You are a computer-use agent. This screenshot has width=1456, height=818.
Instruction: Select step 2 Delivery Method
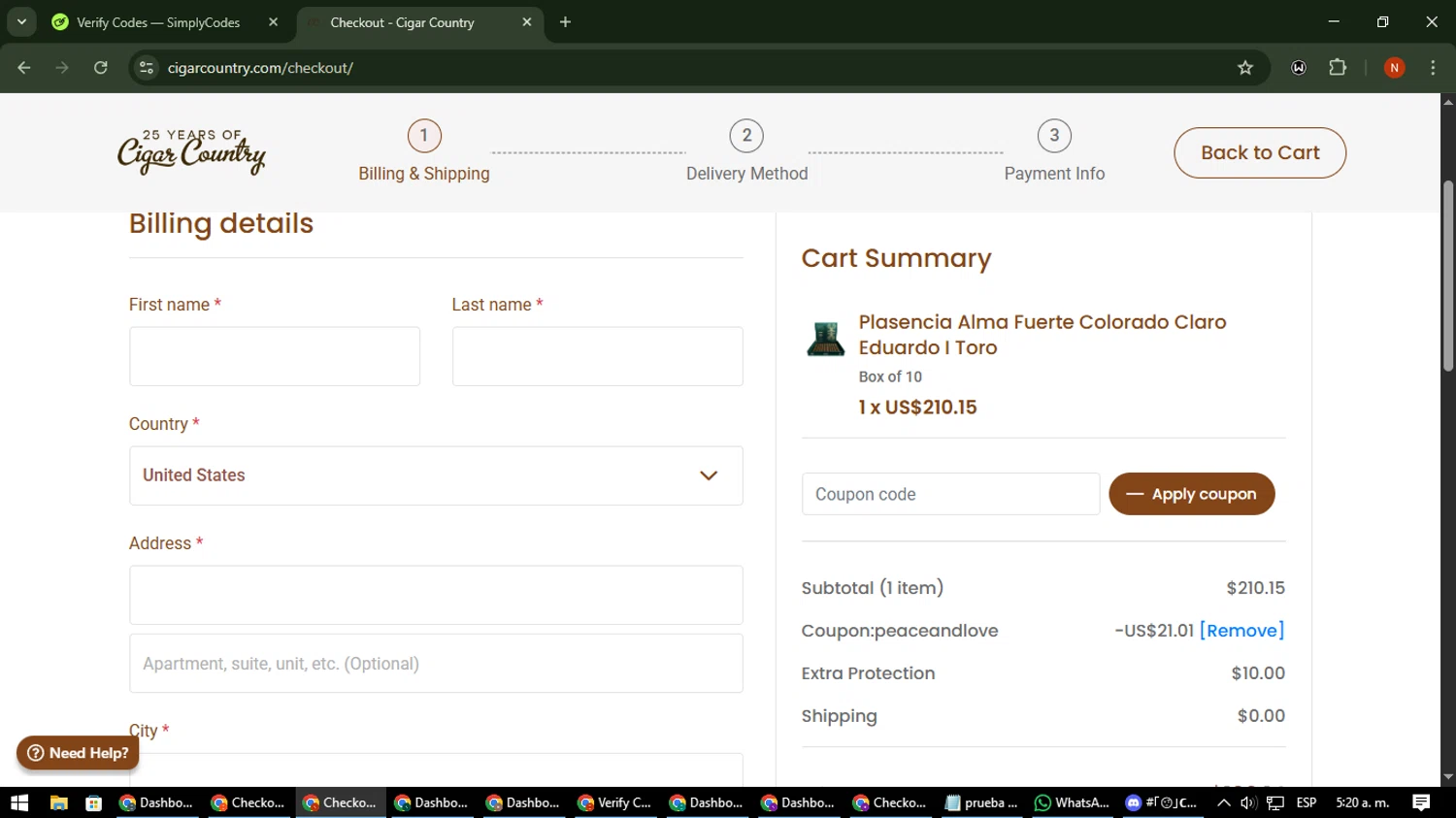[x=746, y=151]
